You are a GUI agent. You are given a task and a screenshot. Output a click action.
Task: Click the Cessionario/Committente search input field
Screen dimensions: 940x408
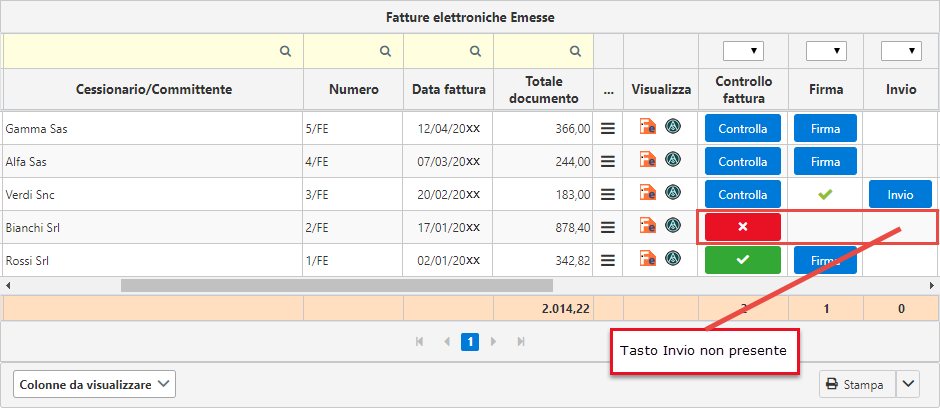[x=153, y=51]
